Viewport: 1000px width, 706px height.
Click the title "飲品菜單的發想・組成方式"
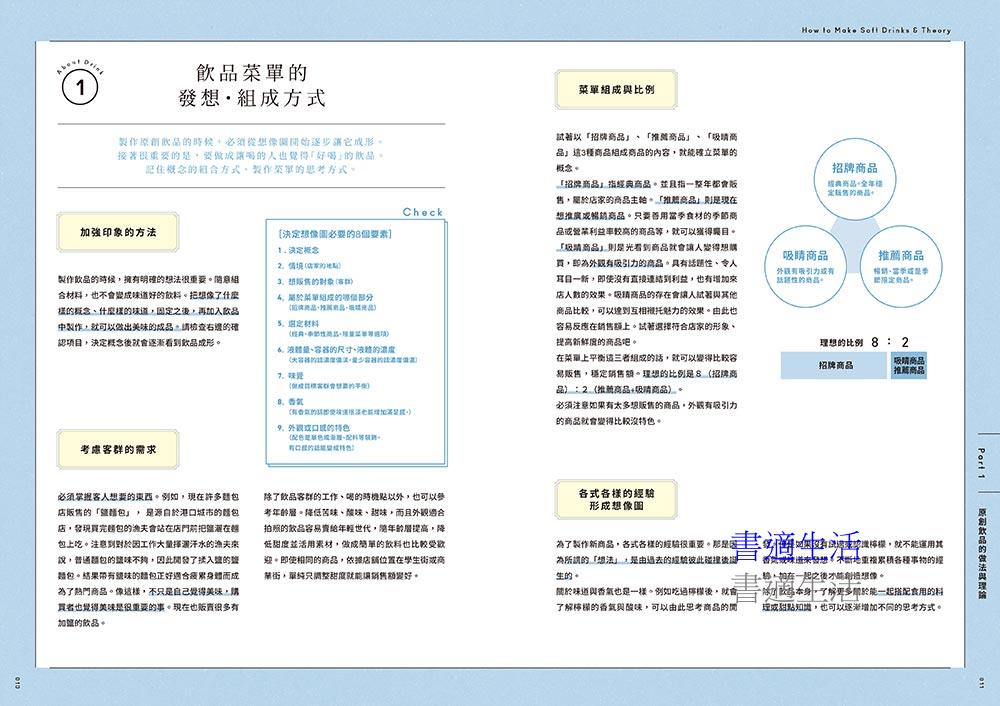252,85
